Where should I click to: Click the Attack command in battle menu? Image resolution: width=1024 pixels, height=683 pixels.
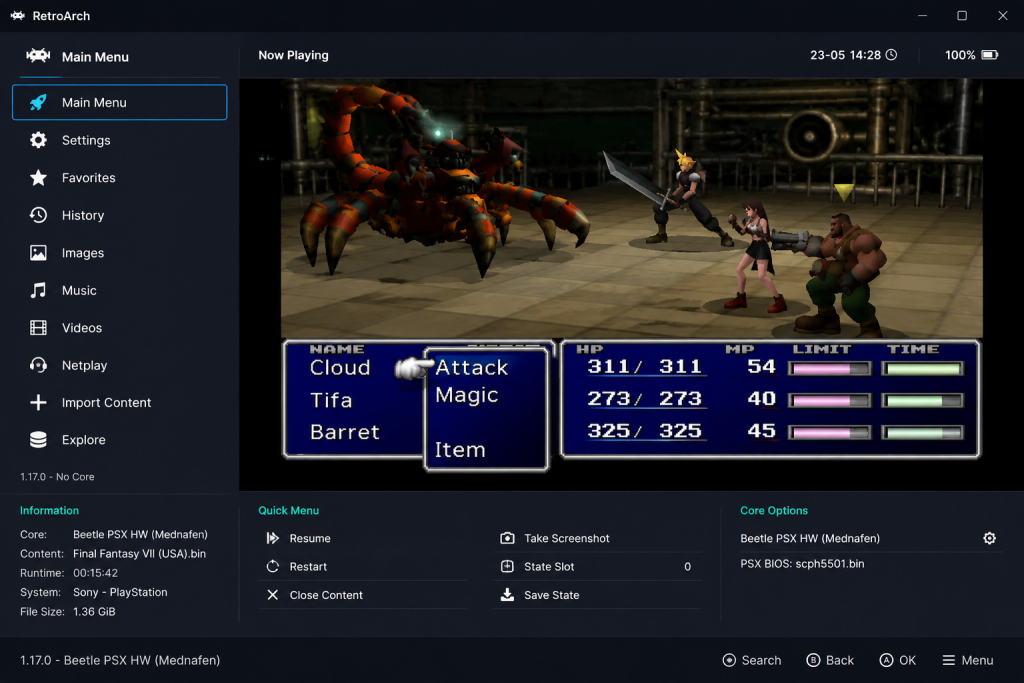[x=472, y=368]
